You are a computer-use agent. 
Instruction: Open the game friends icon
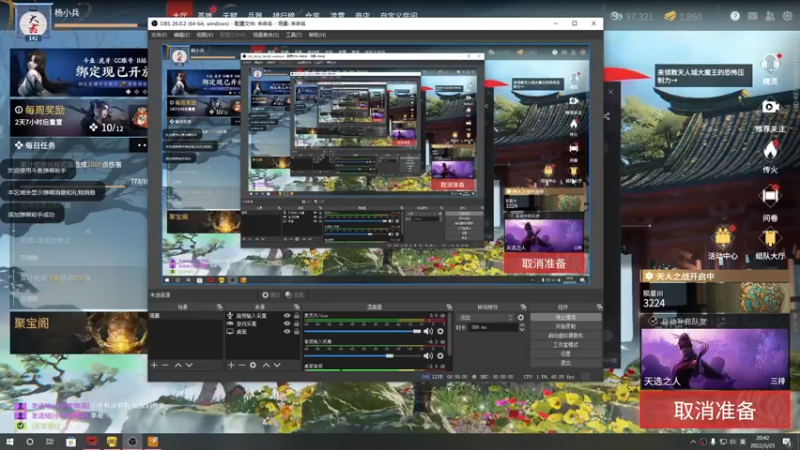coord(770,16)
